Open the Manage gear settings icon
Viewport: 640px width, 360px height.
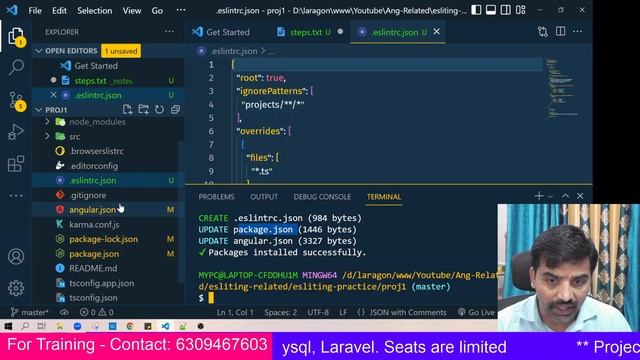16,288
